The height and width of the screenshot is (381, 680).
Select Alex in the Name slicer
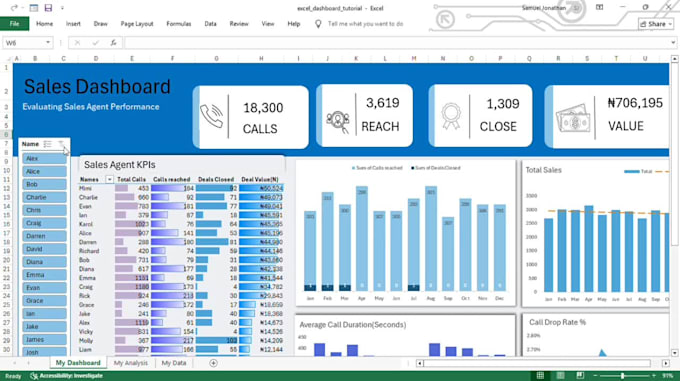coord(44,158)
